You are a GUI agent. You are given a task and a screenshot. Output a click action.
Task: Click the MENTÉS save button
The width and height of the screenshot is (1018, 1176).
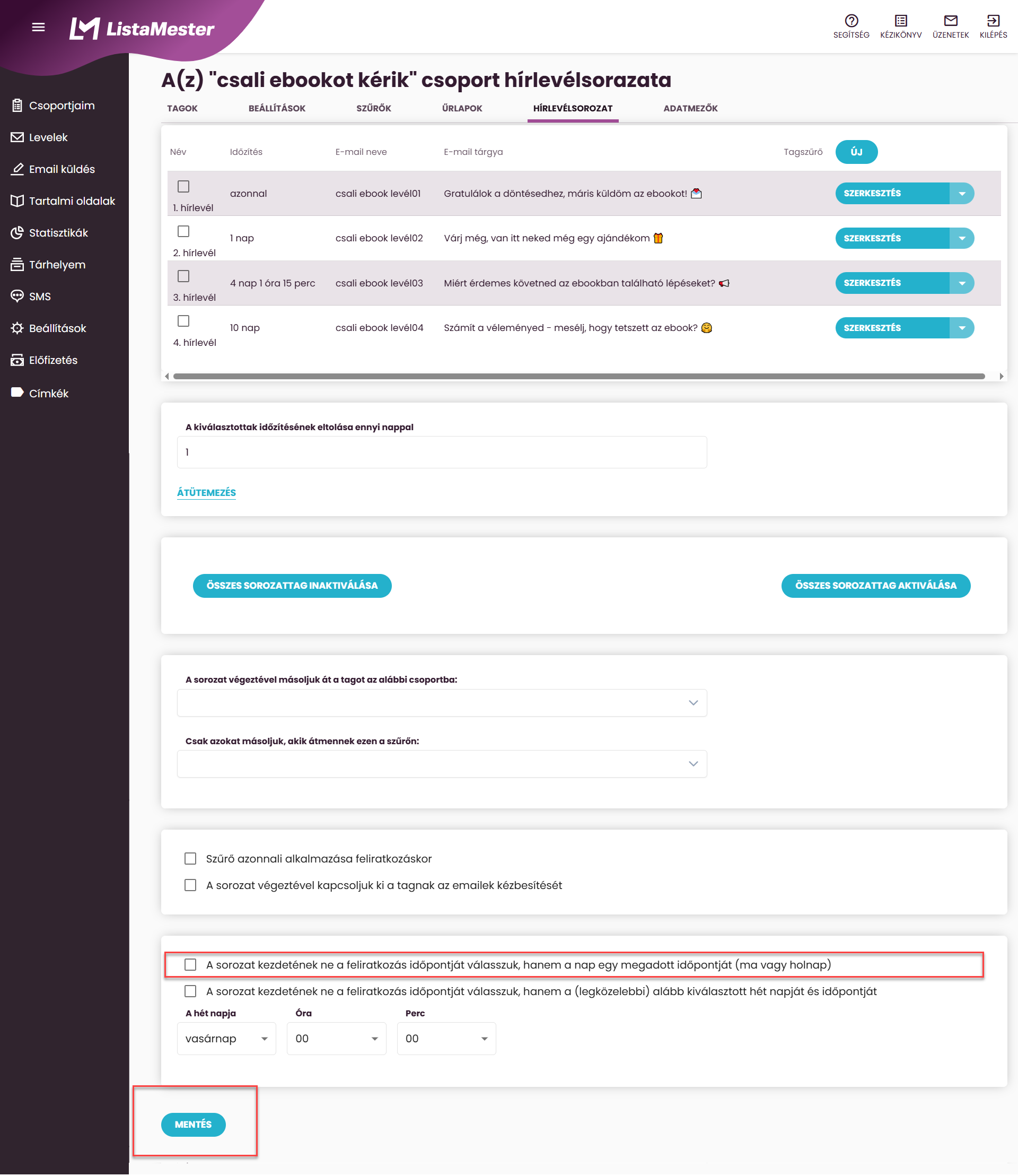(x=193, y=1124)
